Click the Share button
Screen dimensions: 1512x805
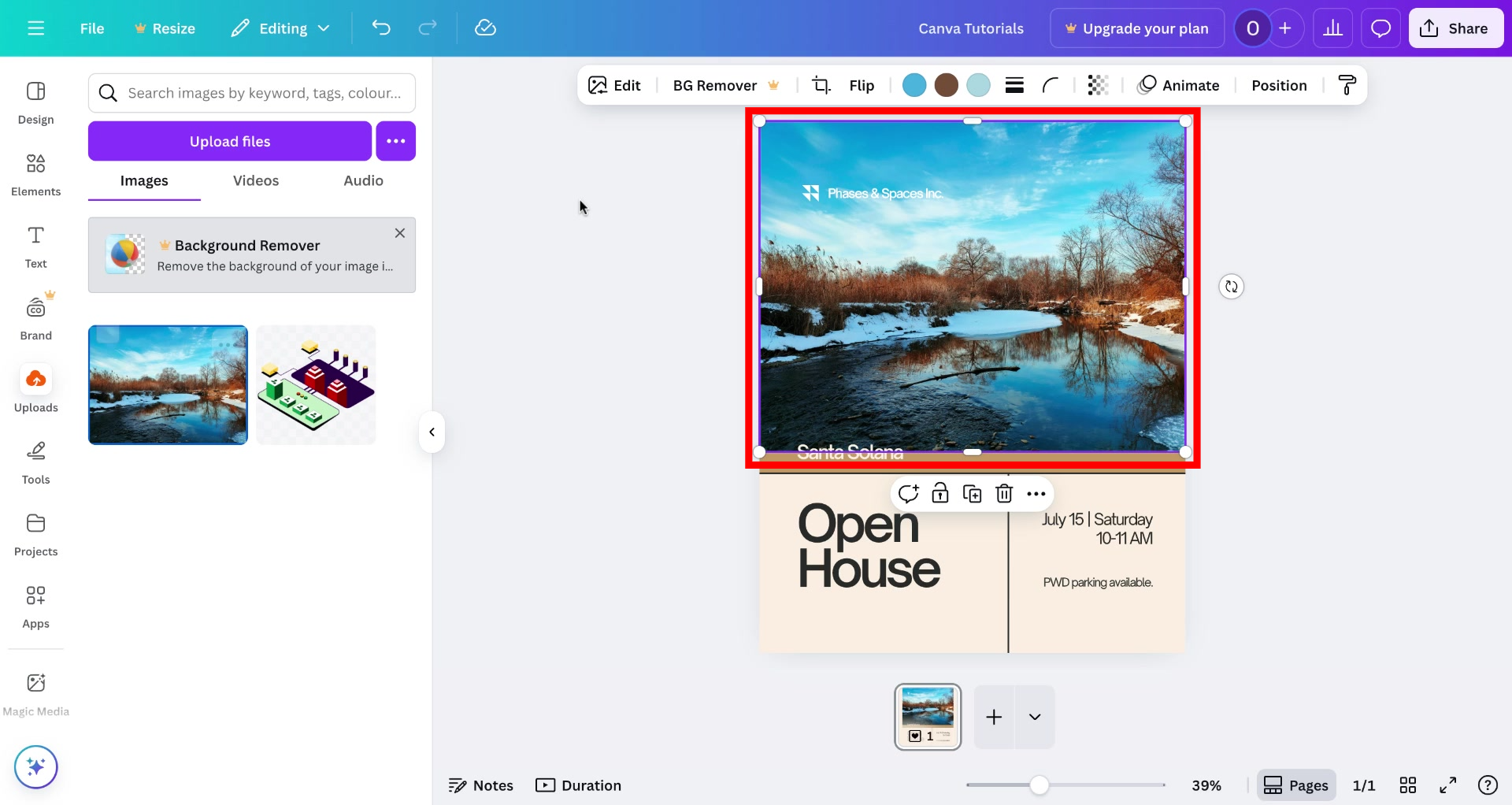1455,28
